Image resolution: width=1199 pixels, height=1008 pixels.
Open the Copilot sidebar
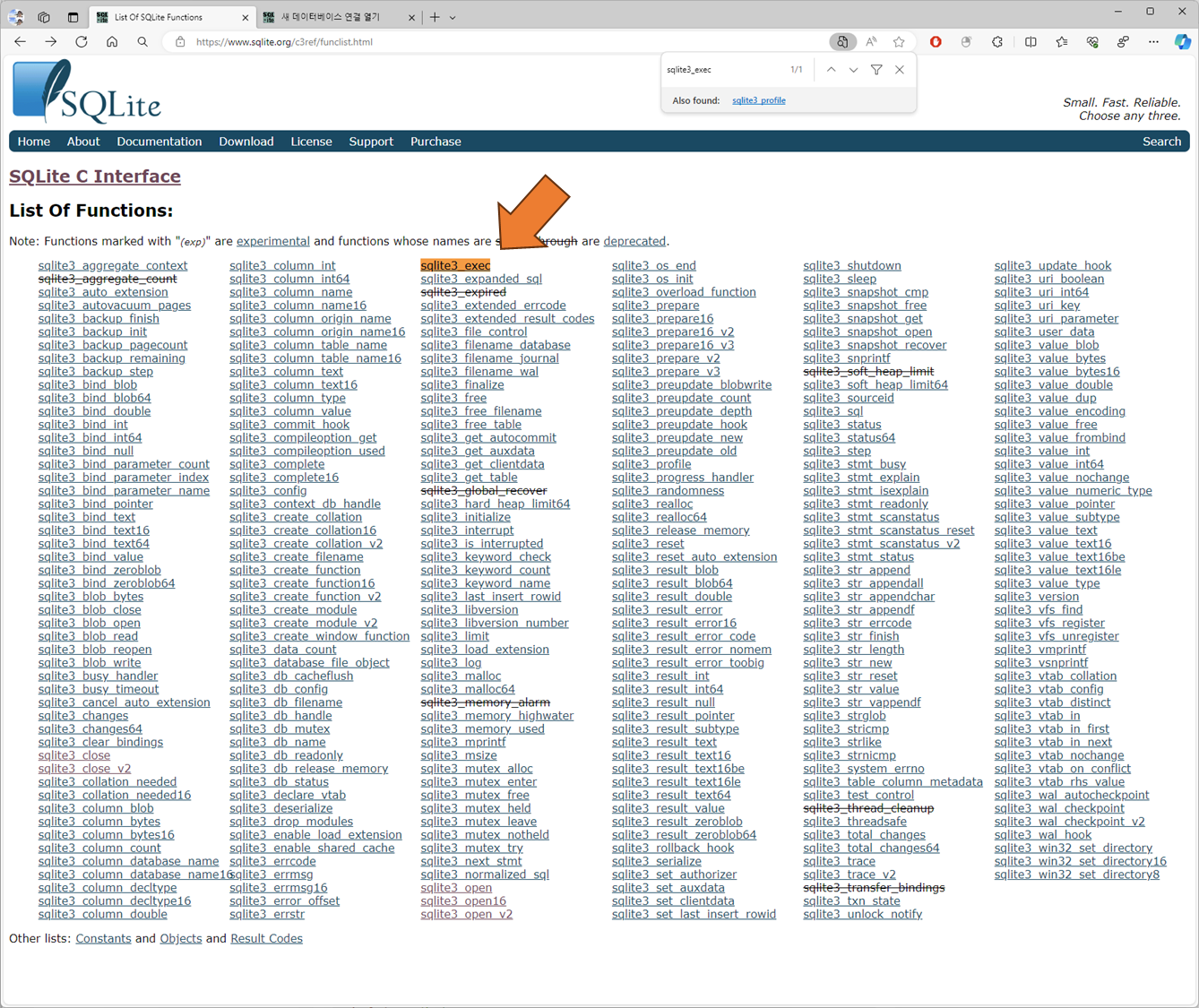1183,42
